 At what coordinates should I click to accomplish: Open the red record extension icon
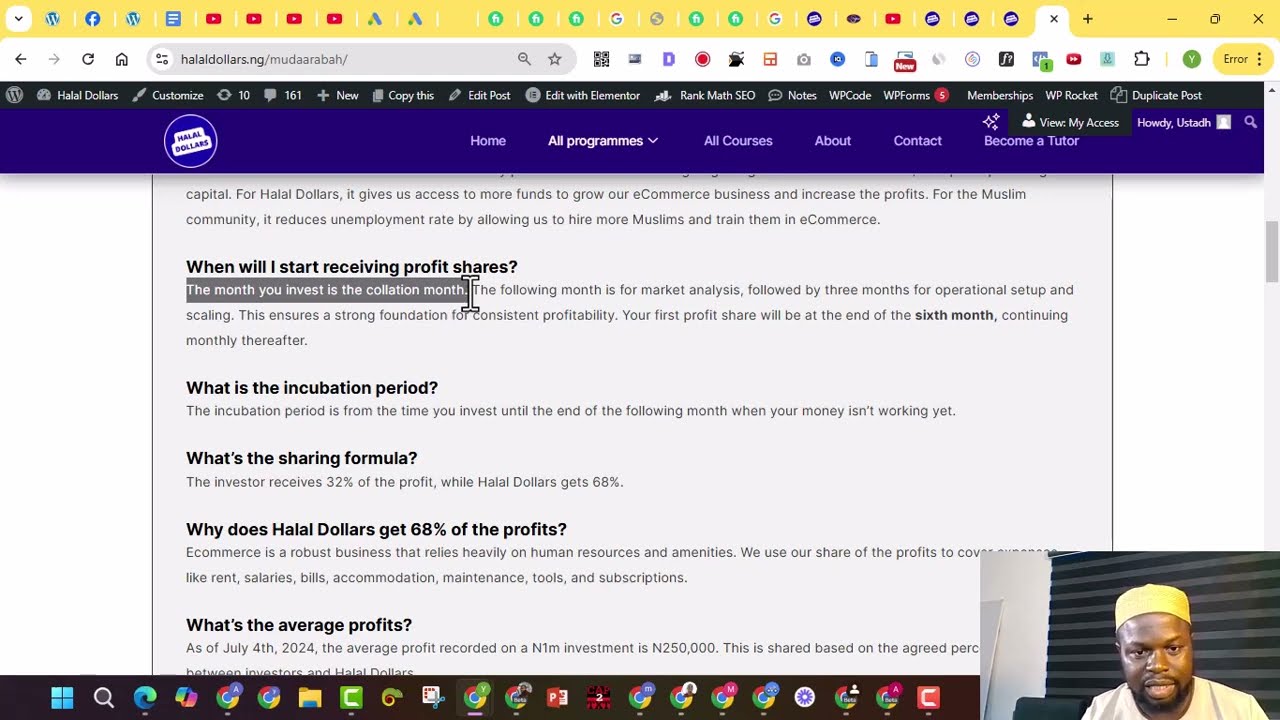tap(703, 59)
